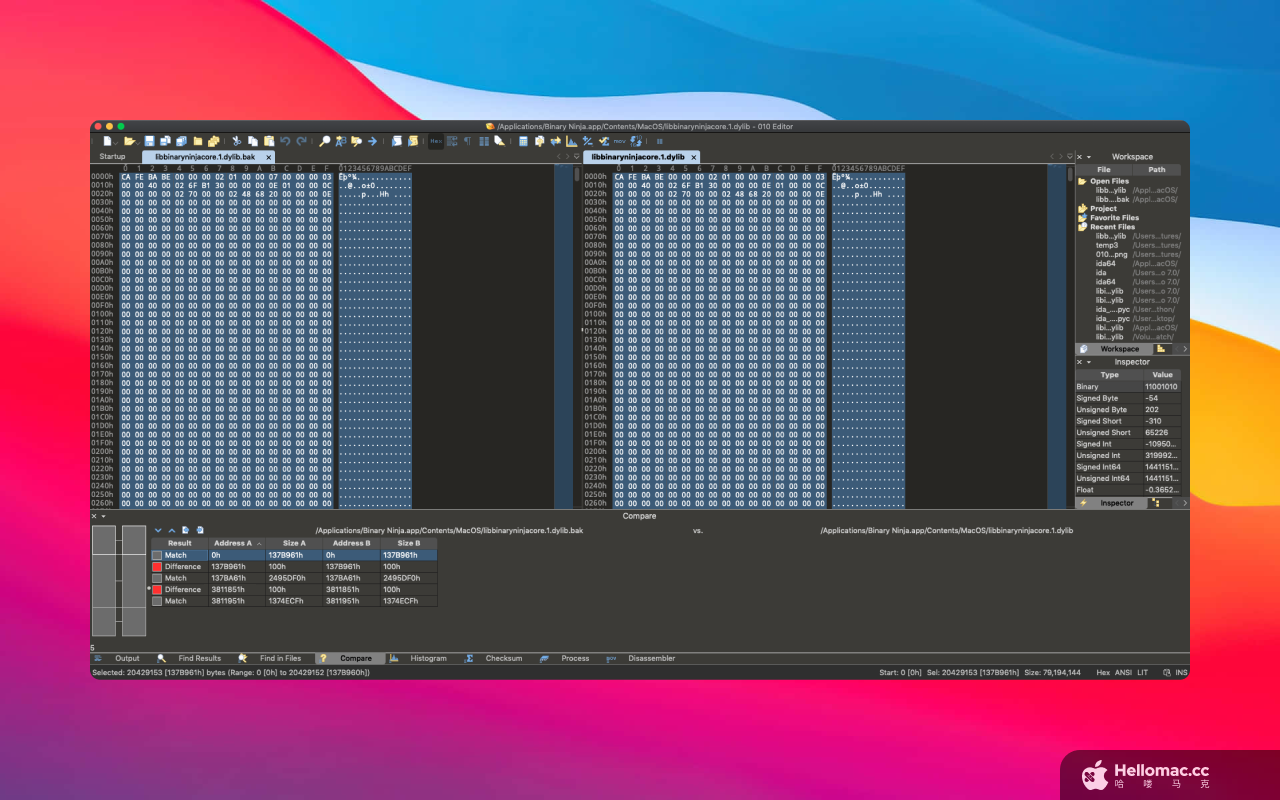Close the Inspector panel
1280x800 pixels.
[1079, 362]
